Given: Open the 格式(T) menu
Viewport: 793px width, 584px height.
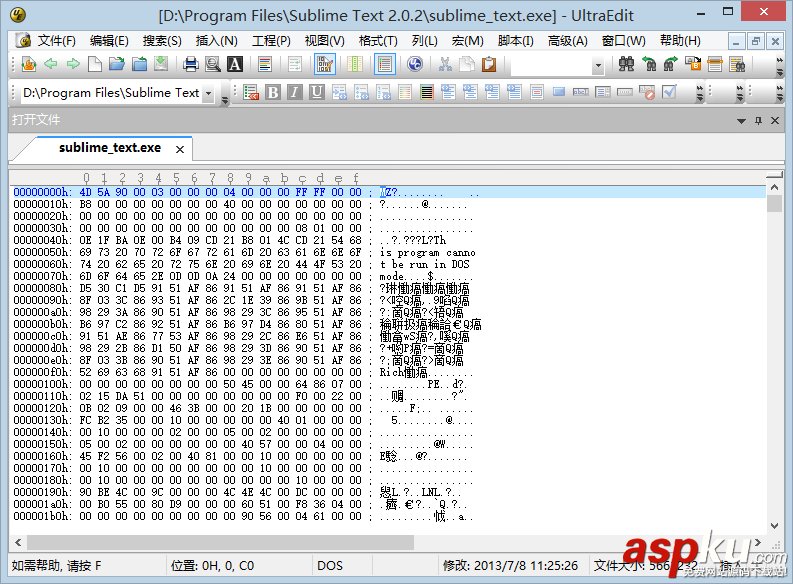Looking at the screenshot, I should (x=378, y=40).
